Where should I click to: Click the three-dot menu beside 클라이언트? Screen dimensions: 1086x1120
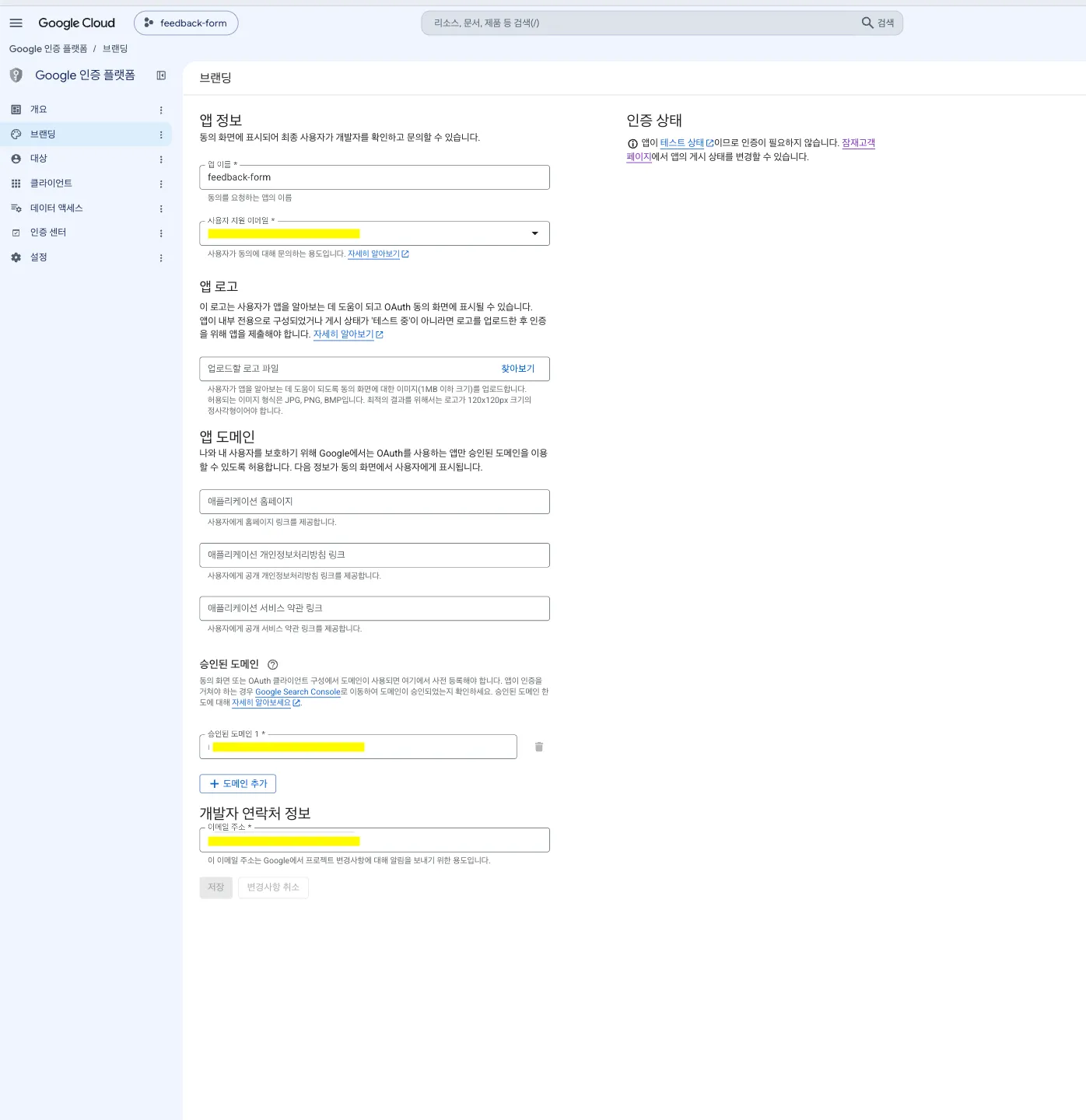point(161,184)
